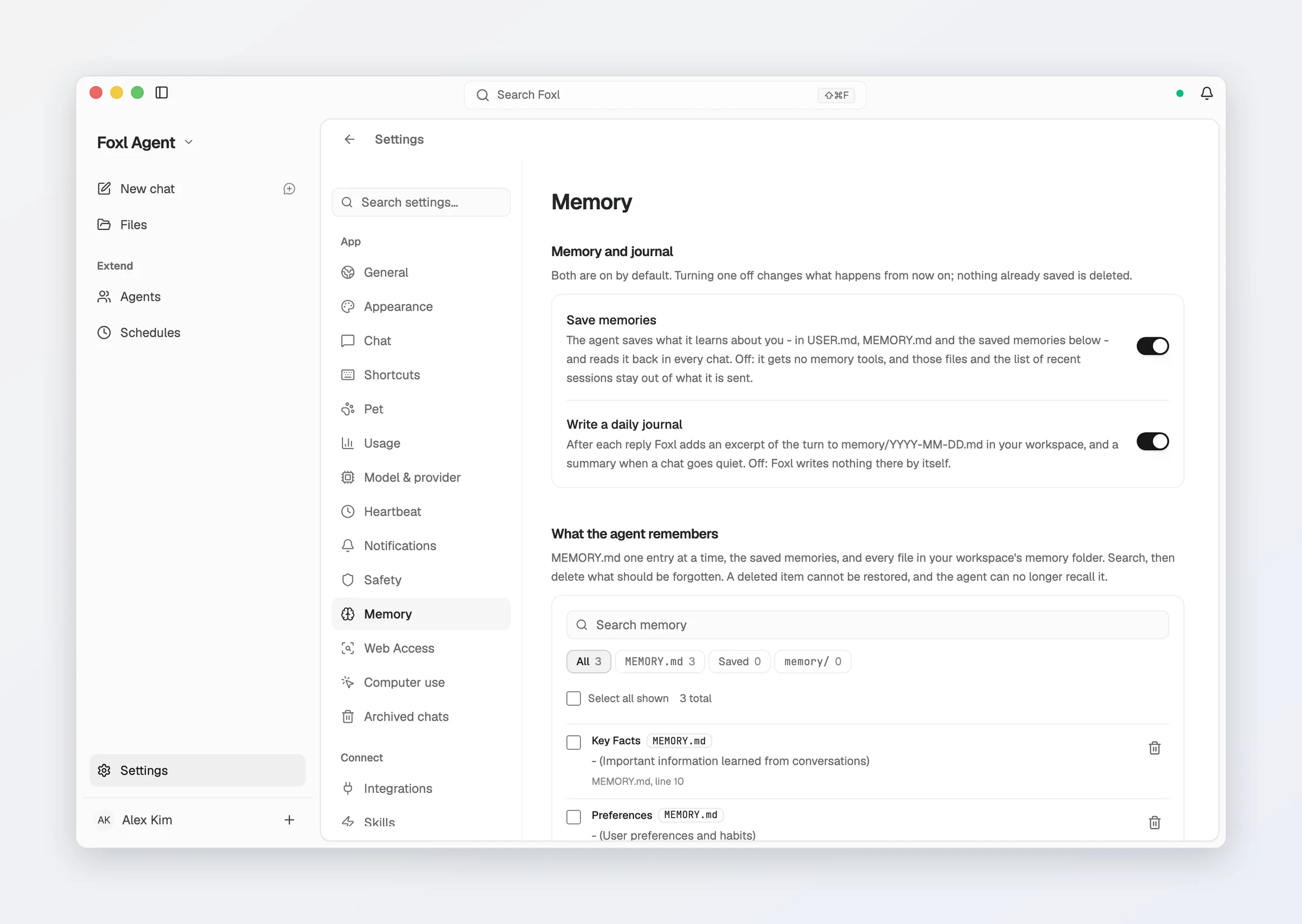This screenshot has height=924, width=1302.
Task: Click the Search settings field
Action: [x=420, y=202]
